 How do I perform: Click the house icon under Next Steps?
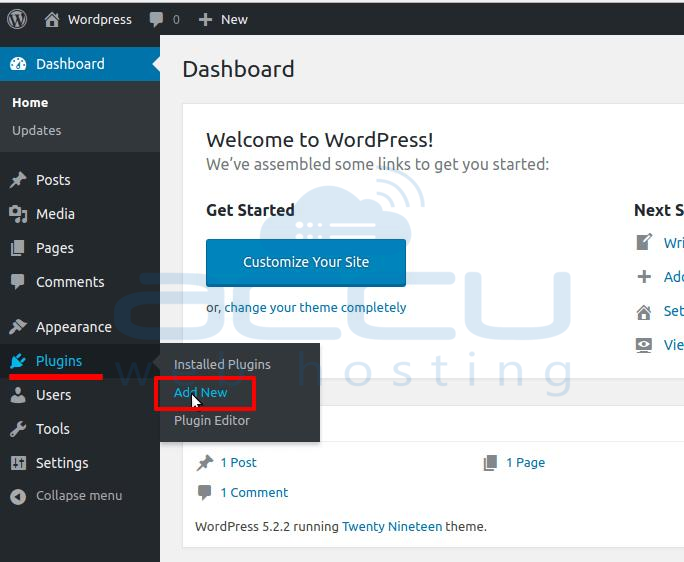point(644,312)
